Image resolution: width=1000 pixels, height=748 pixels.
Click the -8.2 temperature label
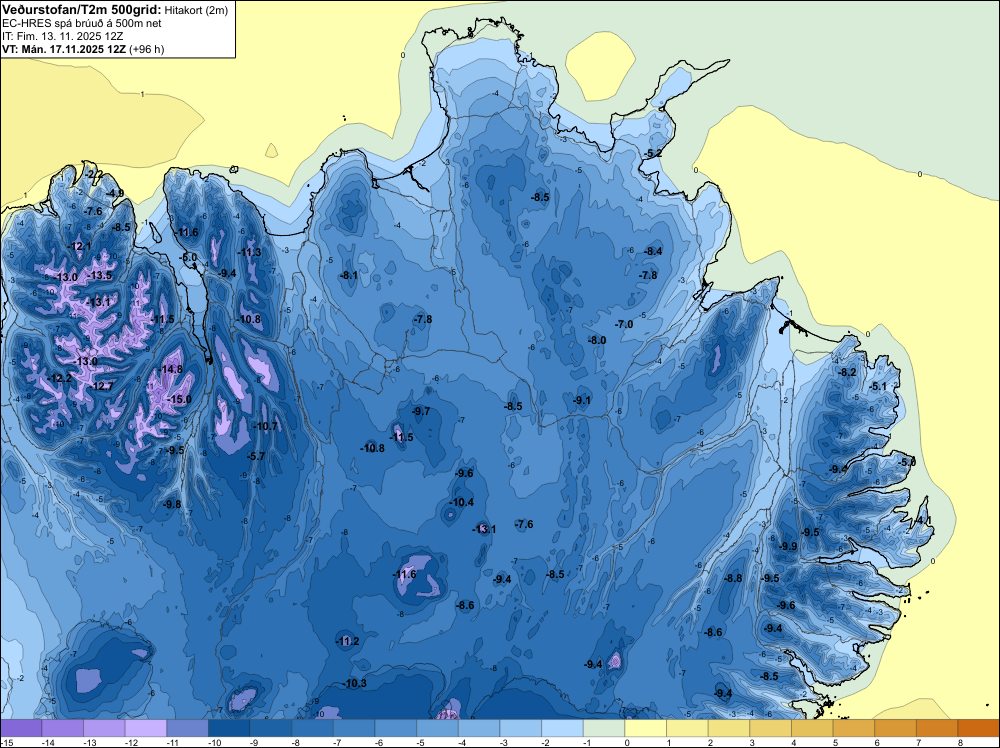click(847, 372)
